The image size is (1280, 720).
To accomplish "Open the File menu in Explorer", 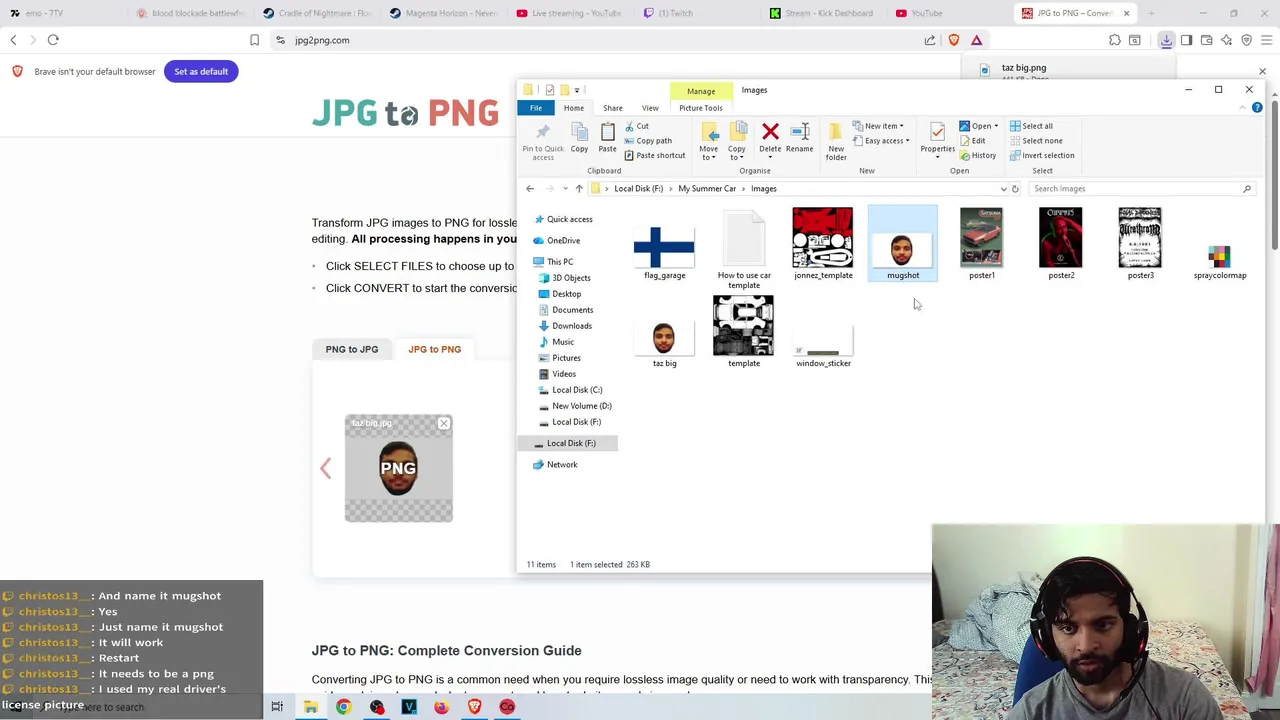I will pos(536,108).
